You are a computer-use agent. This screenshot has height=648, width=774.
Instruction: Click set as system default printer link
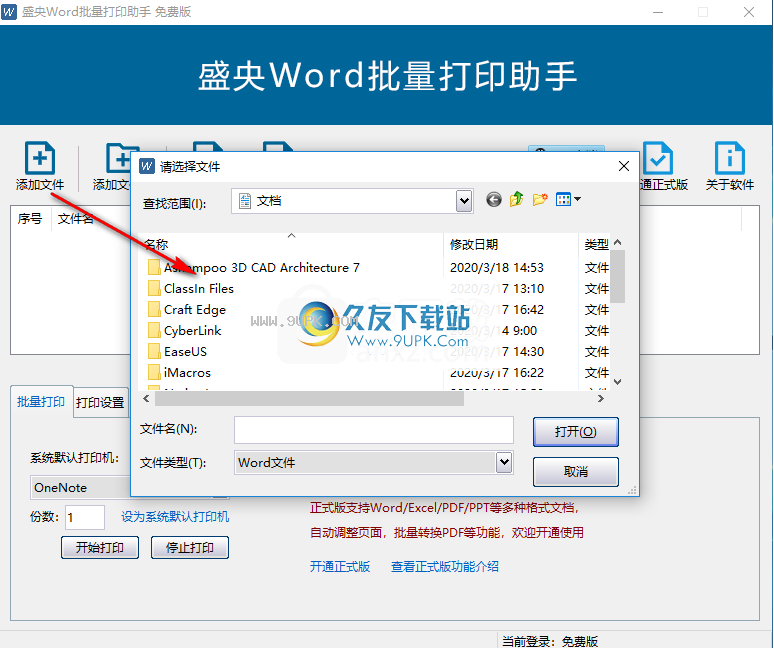click(x=175, y=517)
